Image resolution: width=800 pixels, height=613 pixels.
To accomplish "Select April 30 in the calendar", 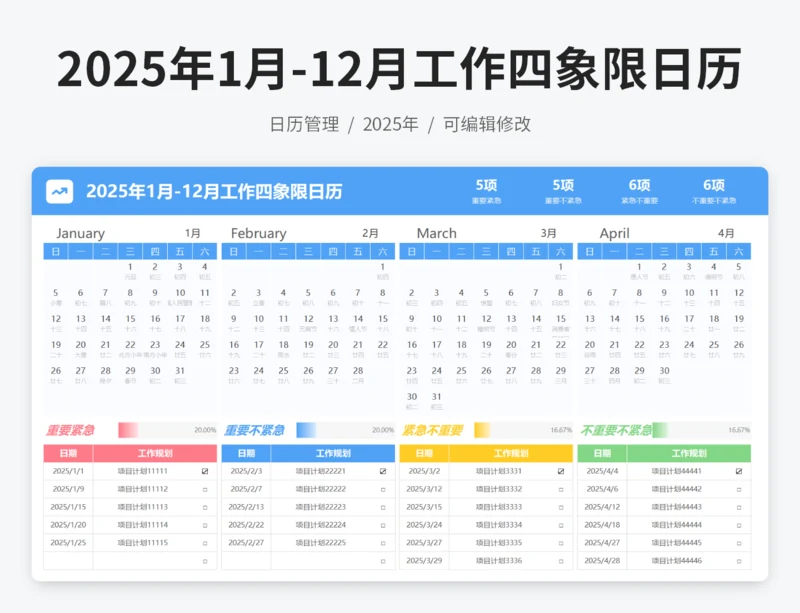I will tap(664, 375).
